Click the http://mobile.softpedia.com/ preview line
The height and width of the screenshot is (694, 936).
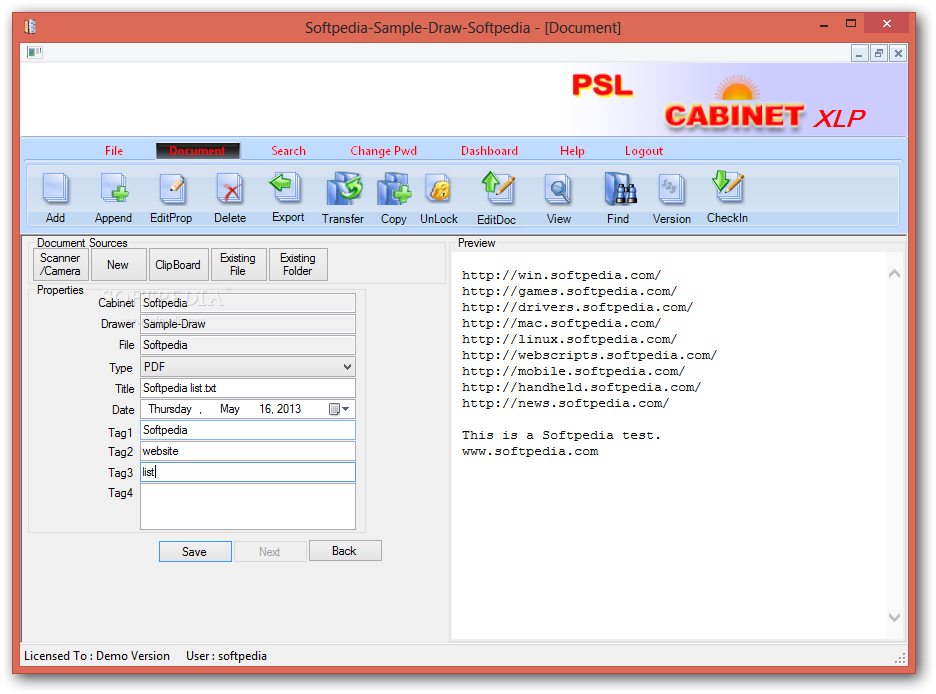click(x=573, y=372)
